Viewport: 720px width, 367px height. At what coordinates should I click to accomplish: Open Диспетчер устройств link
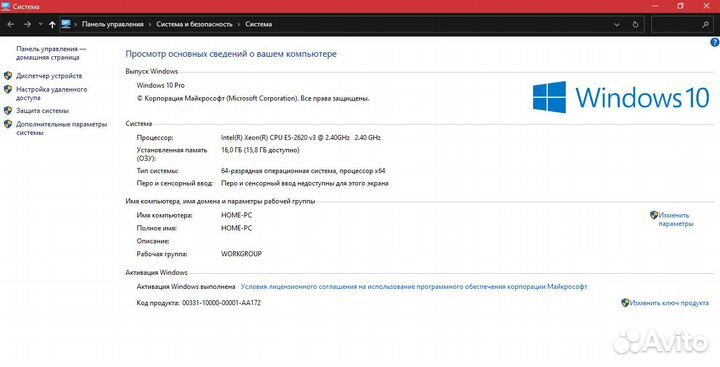[49, 76]
